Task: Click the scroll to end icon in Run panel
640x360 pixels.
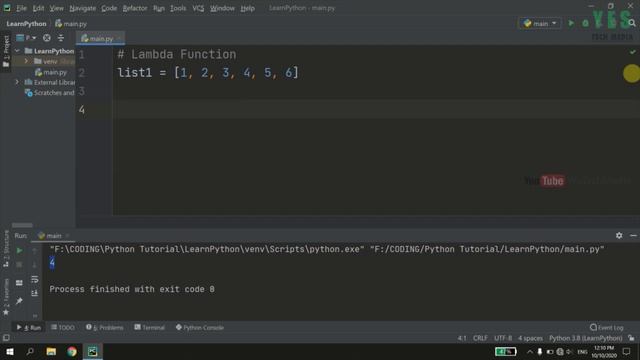Action: coord(35,293)
